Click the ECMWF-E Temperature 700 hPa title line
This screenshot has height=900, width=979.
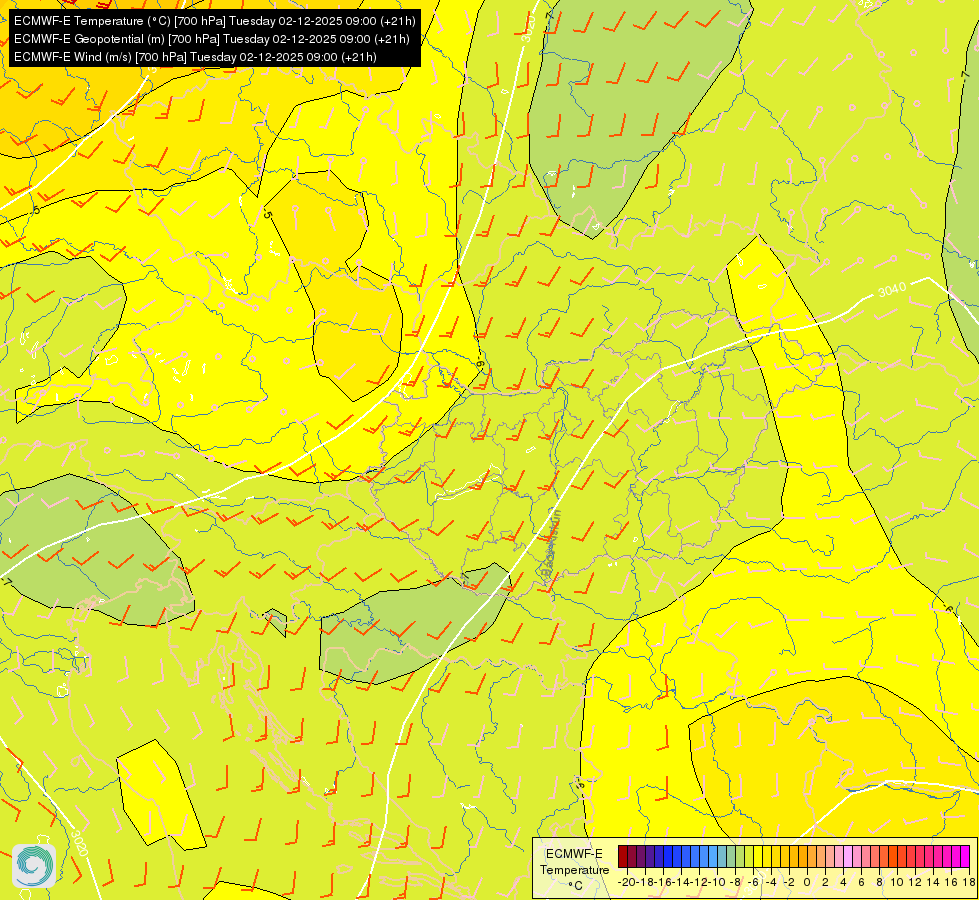[214, 21]
